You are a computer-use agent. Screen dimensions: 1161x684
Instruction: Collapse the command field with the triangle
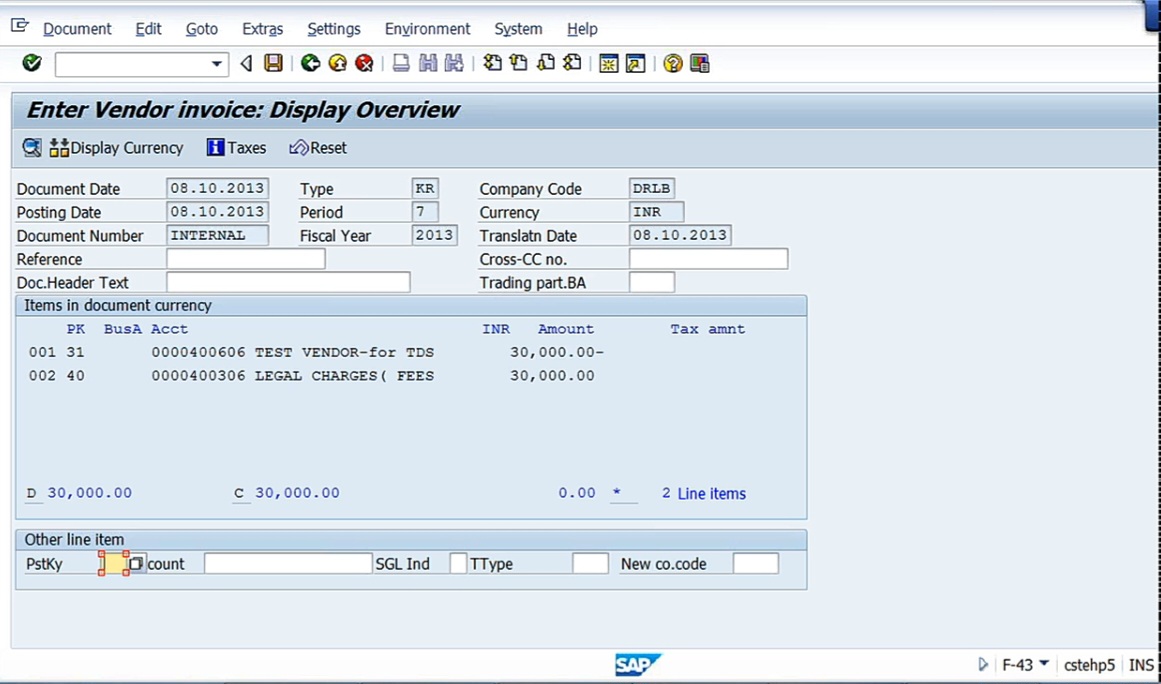coord(246,64)
